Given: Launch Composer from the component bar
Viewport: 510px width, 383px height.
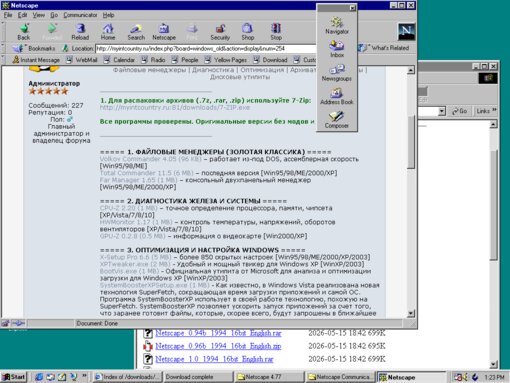Looking at the screenshot, I should tap(337, 120).
